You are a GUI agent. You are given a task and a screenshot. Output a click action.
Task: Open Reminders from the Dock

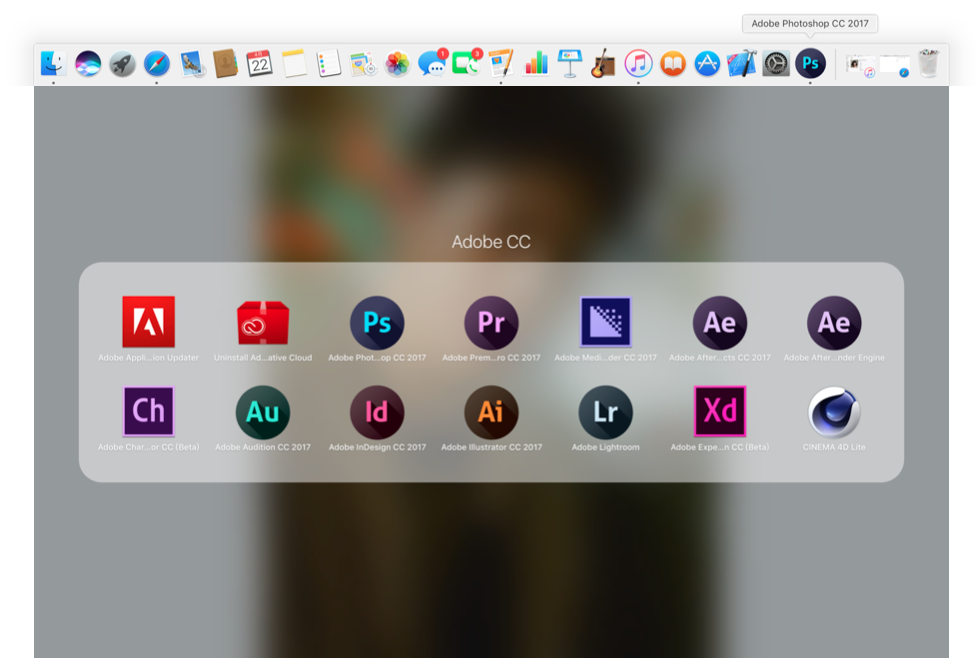pos(328,64)
